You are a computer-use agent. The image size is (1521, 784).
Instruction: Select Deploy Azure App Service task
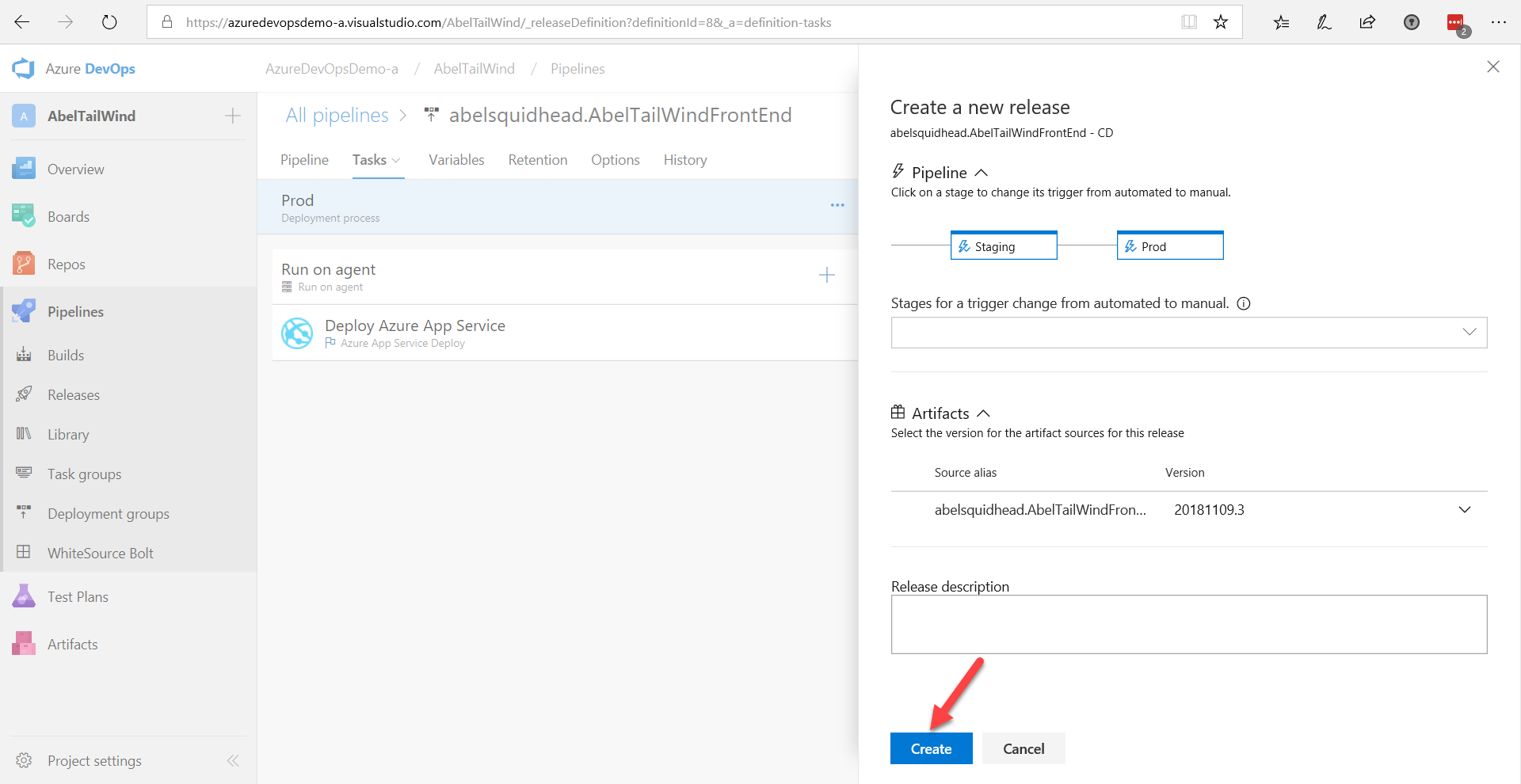[x=566, y=333]
